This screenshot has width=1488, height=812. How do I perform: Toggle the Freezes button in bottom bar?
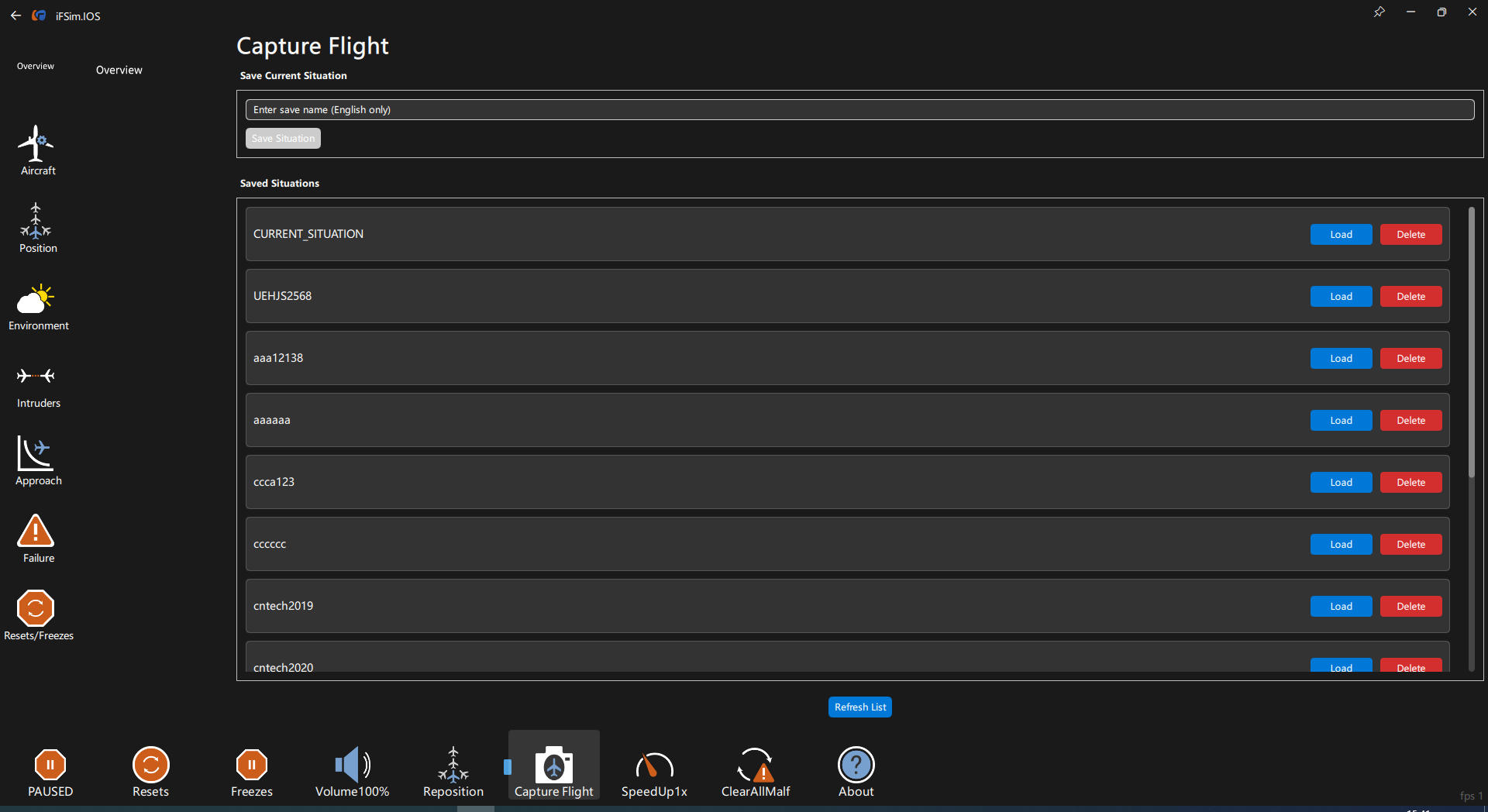tap(252, 766)
